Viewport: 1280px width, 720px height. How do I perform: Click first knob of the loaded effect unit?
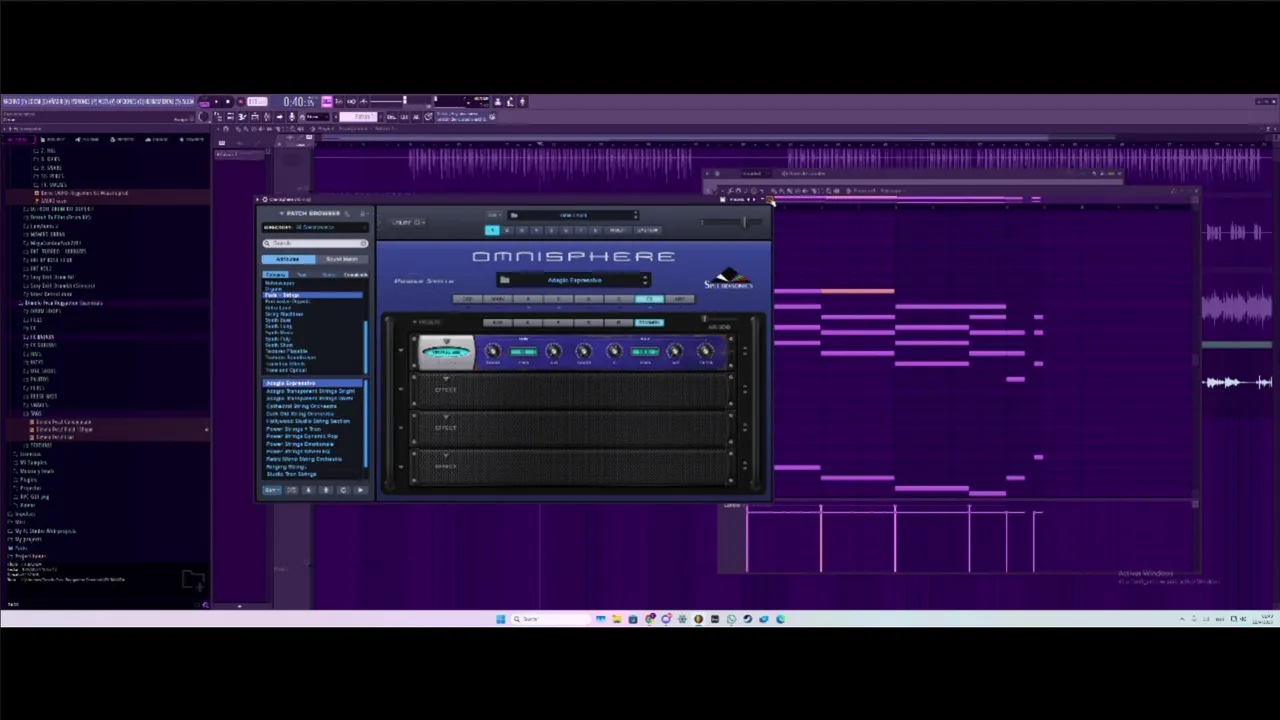pos(493,351)
